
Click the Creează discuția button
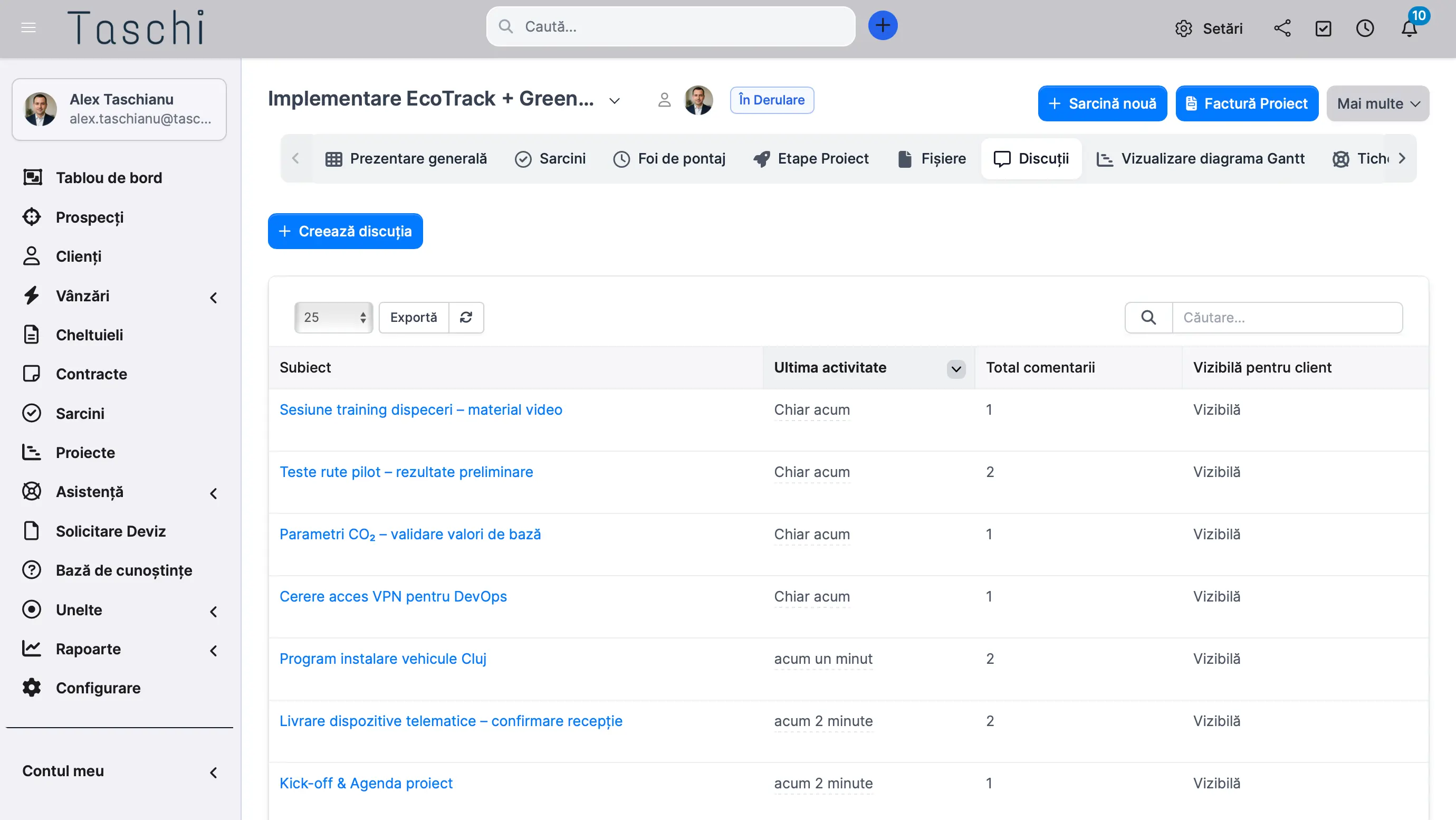coord(346,231)
